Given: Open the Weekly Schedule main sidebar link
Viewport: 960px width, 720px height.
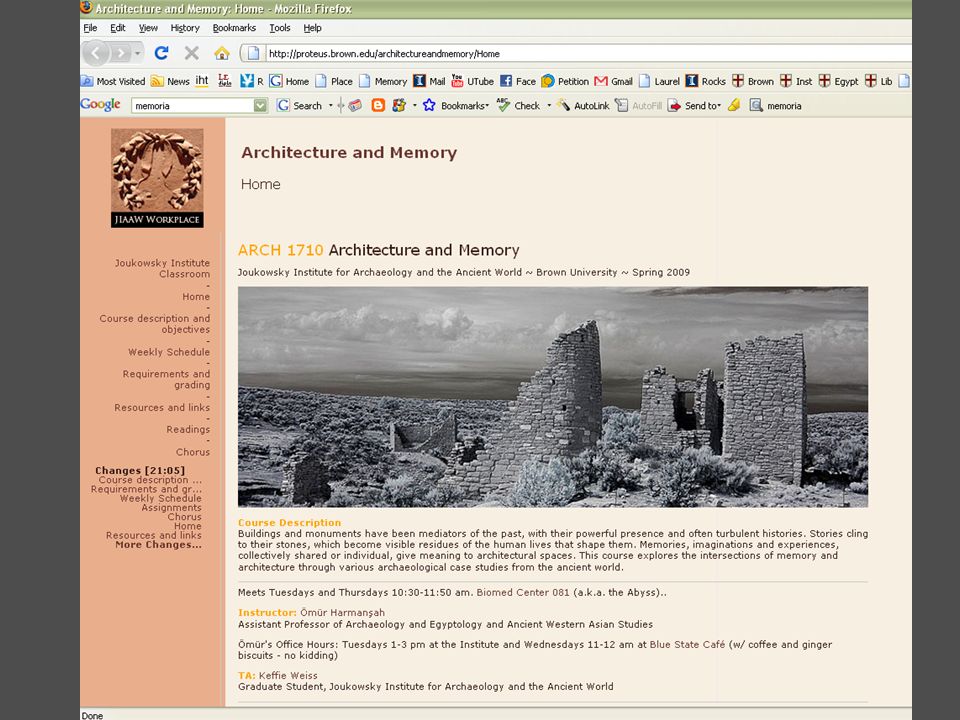Looking at the screenshot, I should click(x=169, y=352).
